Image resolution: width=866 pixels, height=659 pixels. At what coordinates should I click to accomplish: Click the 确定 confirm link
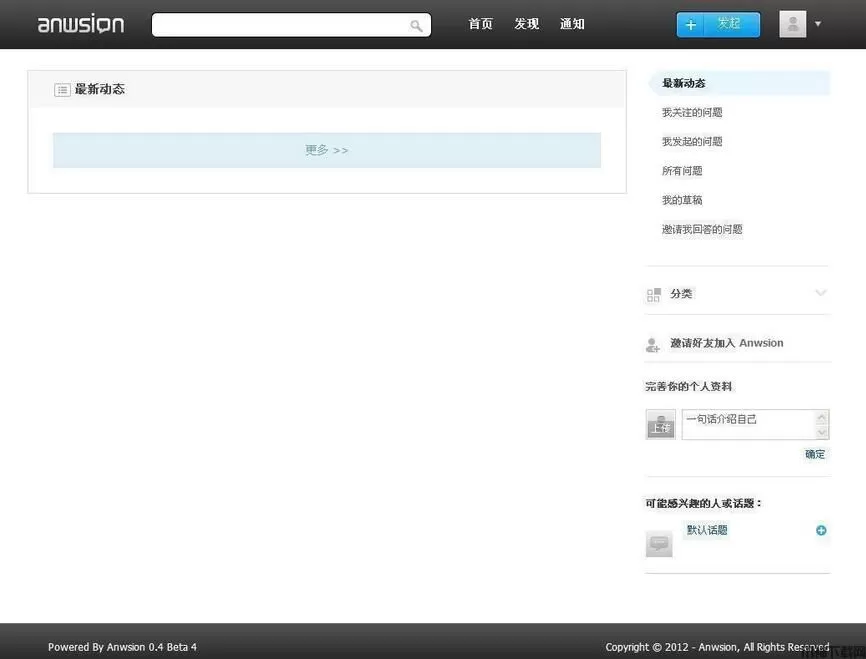coord(815,454)
